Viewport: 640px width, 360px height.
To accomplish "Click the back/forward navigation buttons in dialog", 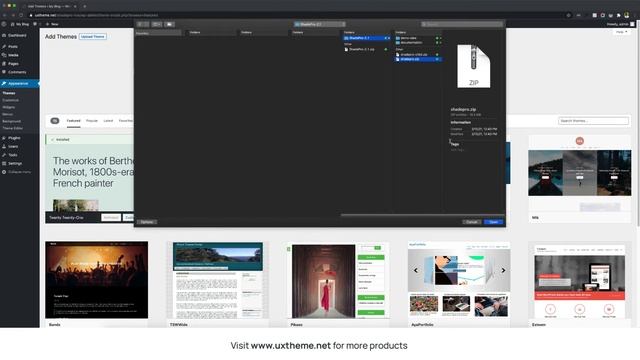I will pos(143,24).
